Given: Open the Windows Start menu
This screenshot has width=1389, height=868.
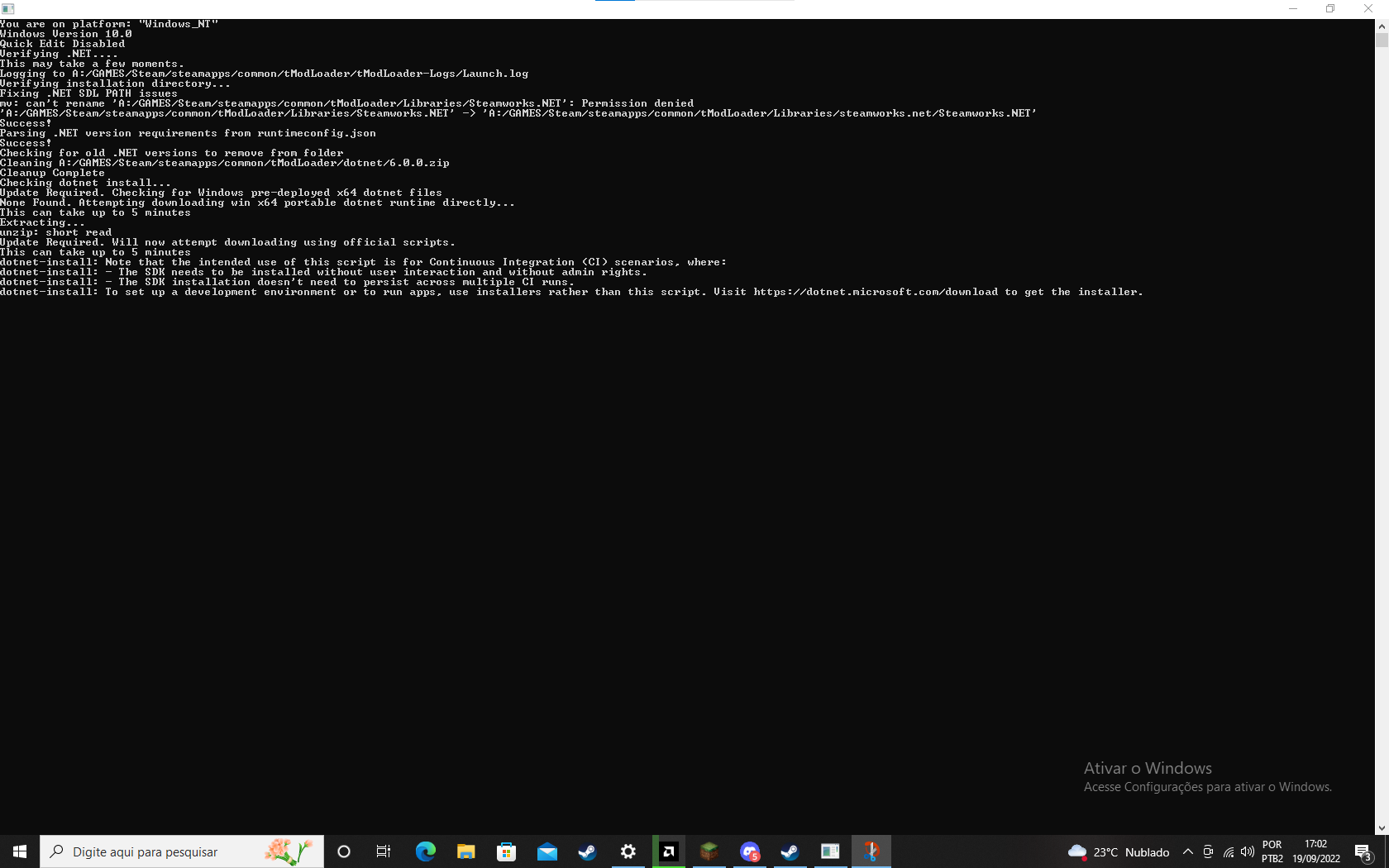Looking at the screenshot, I should coord(20,851).
